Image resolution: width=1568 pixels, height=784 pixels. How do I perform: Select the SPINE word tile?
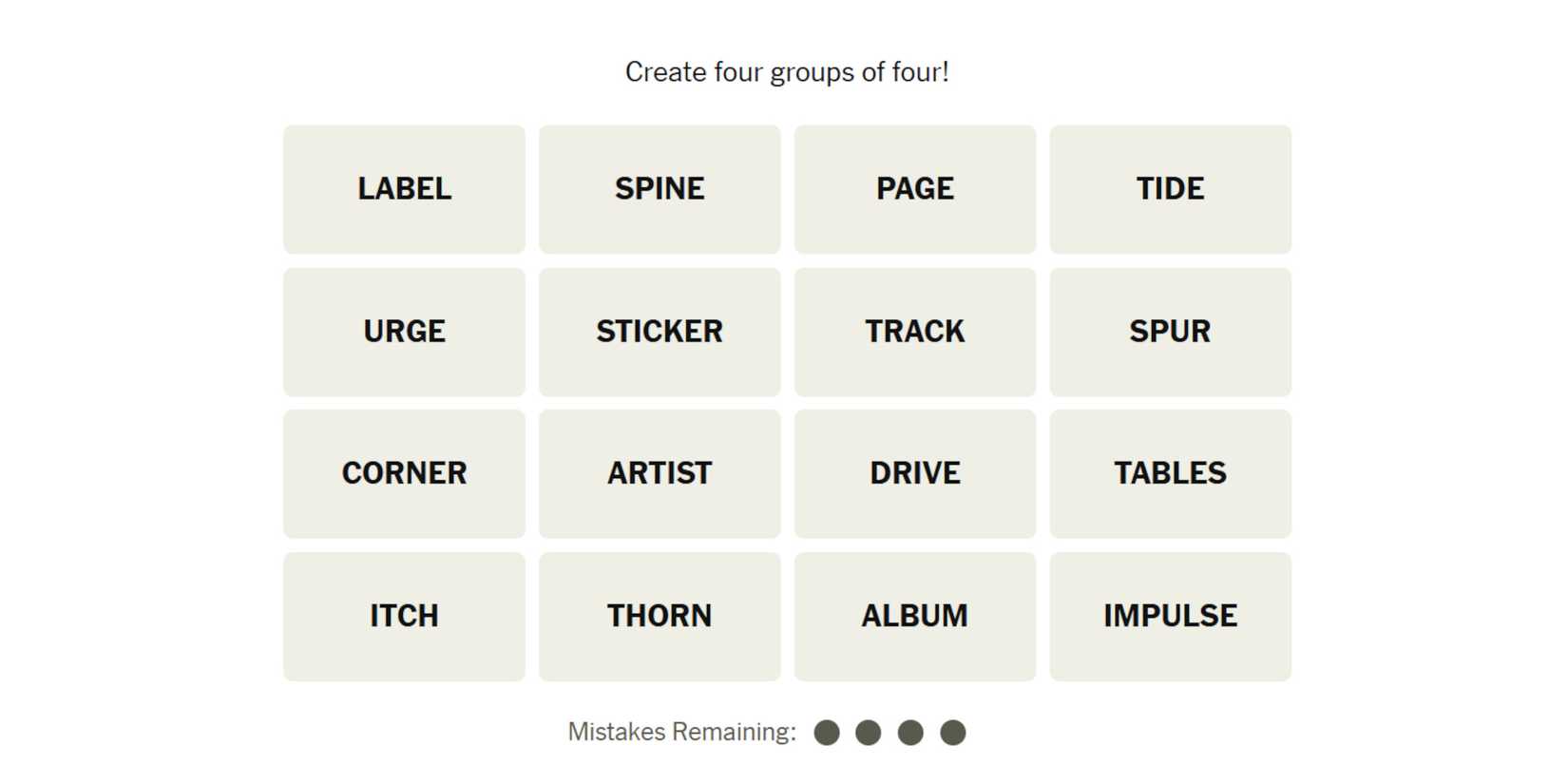(x=660, y=189)
